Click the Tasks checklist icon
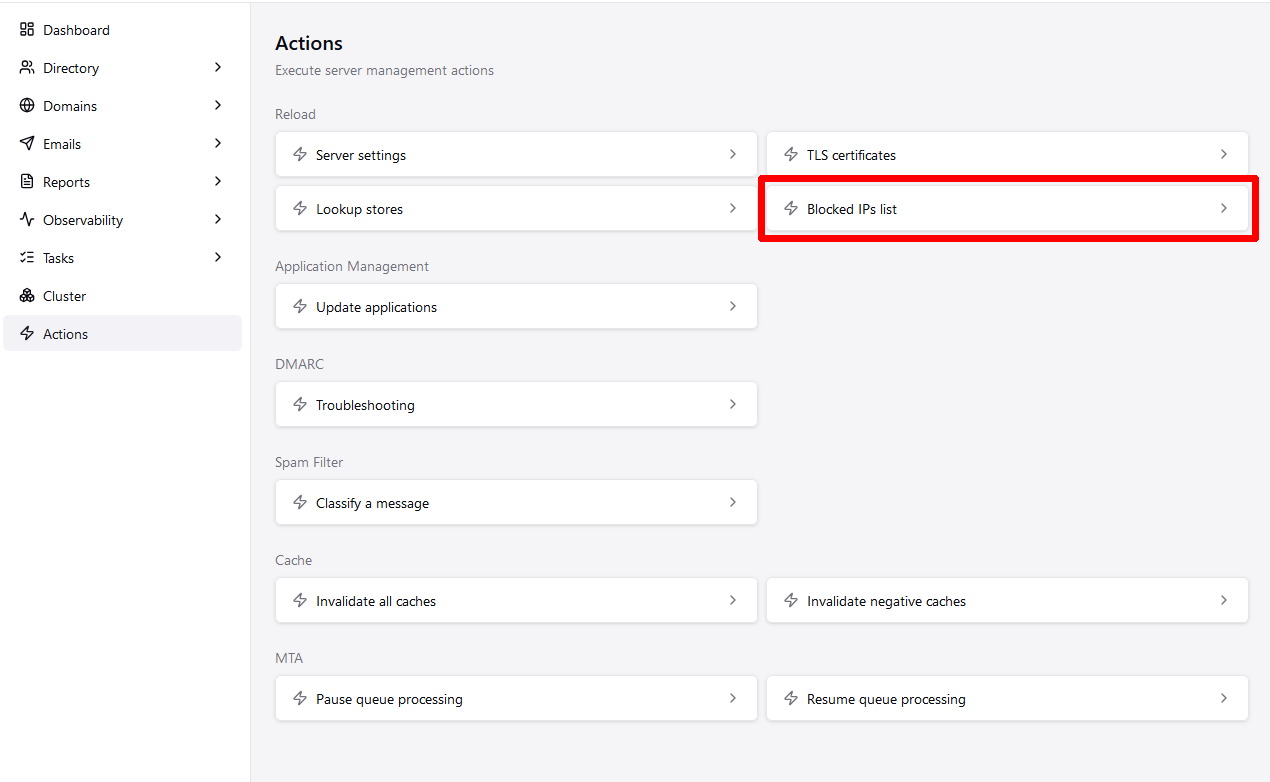Screen dimensions: 1270x782 (x=27, y=258)
